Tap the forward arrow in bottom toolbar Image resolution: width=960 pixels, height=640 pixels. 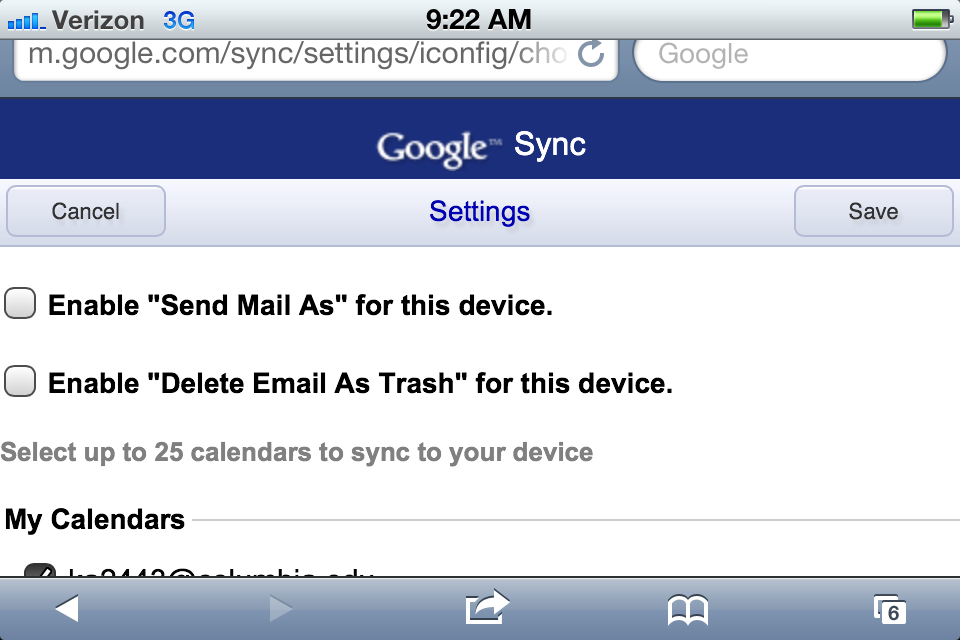[280, 609]
